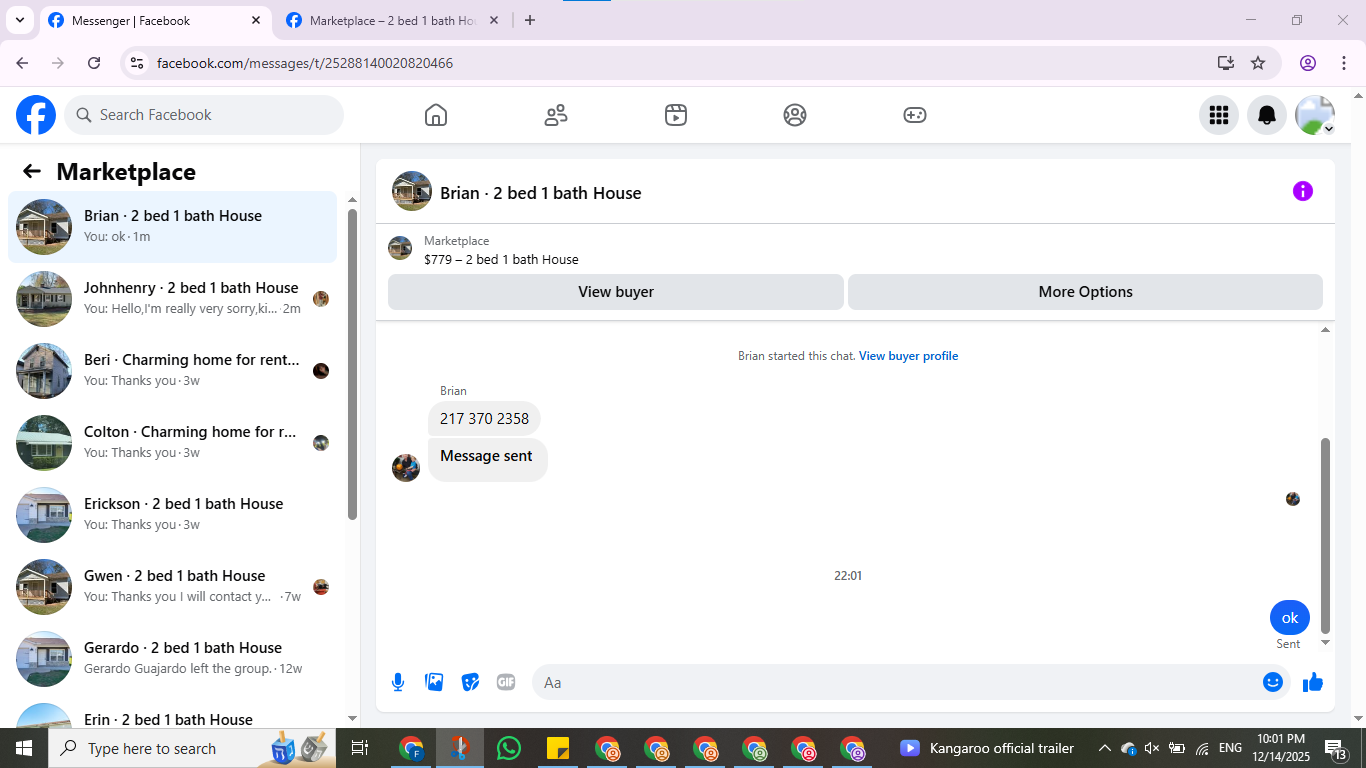Viewport: 1366px width, 768px height.
Task: Click the chat messages scrollbar
Action: (1326, 535)
